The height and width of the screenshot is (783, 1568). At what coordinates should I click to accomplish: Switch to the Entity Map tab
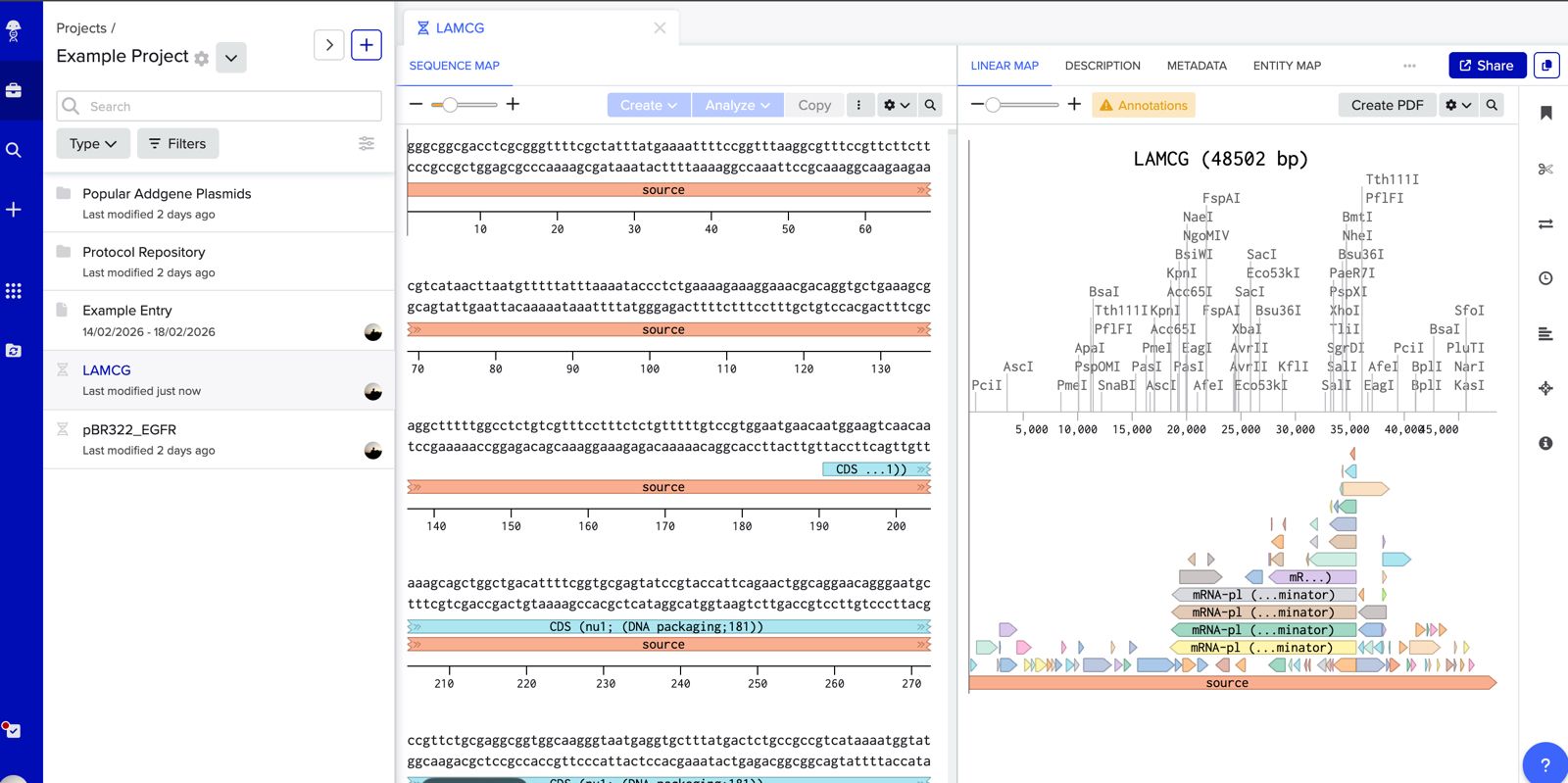point(1287,66)
